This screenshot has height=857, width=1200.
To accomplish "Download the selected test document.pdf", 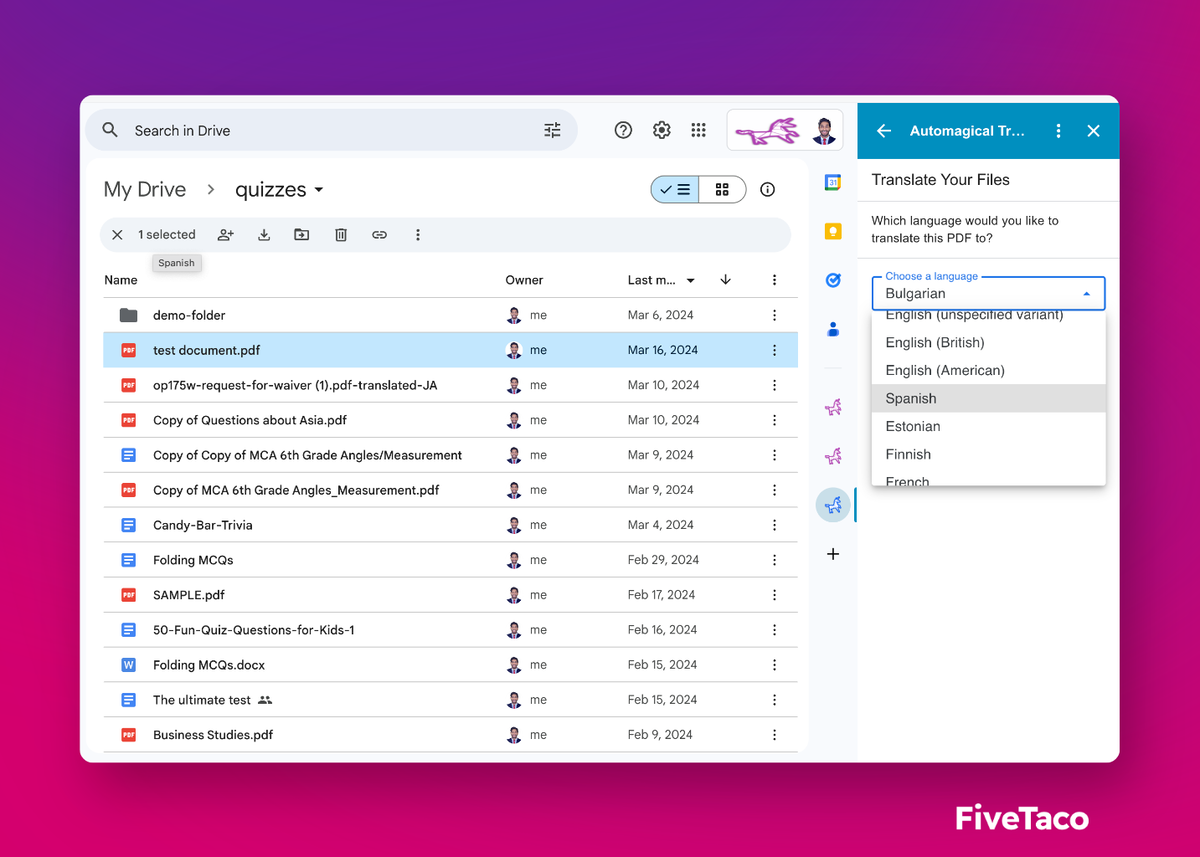I will [x=263, y=234].
